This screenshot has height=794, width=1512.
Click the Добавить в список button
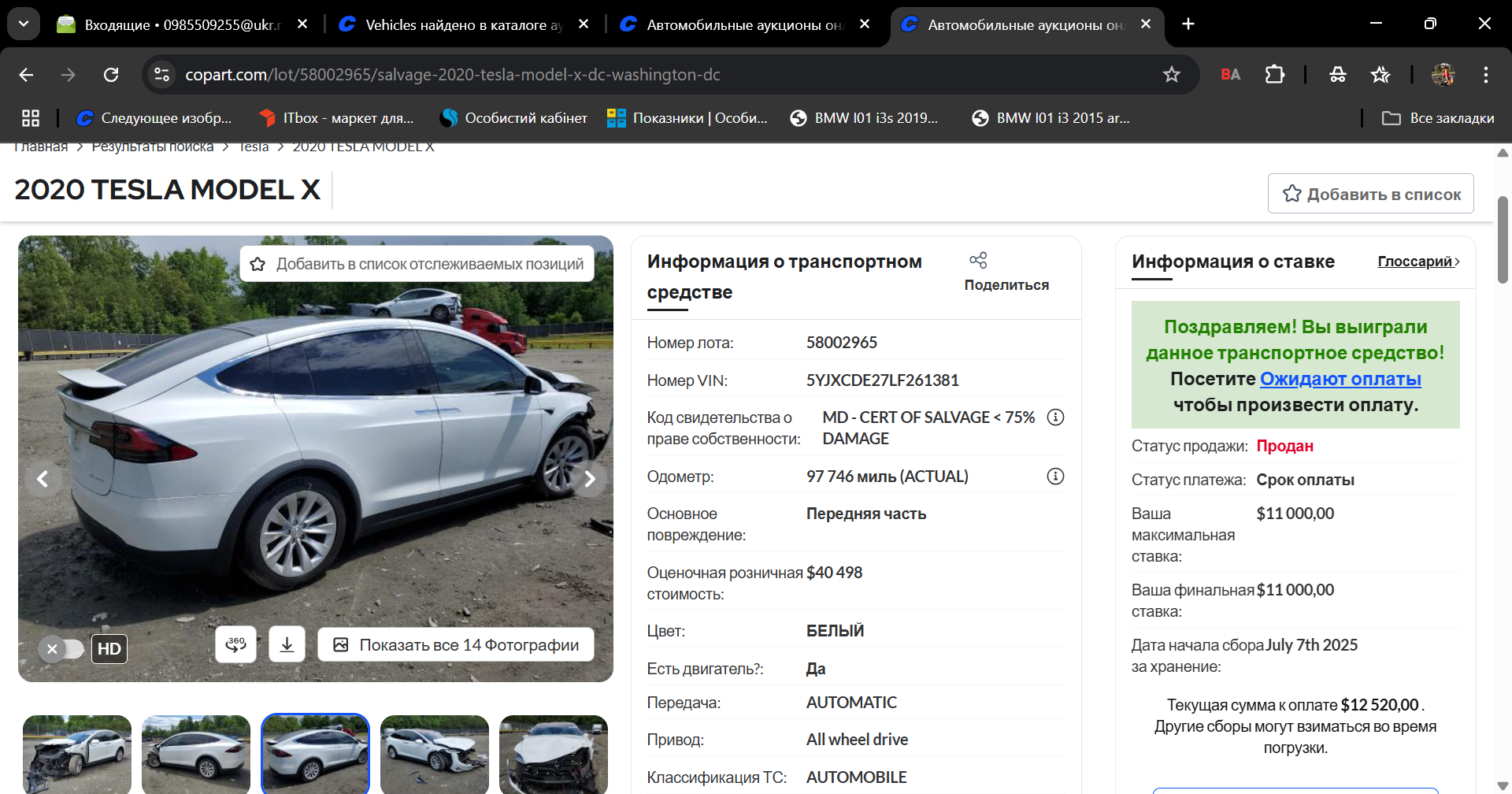pos(1370,194)
